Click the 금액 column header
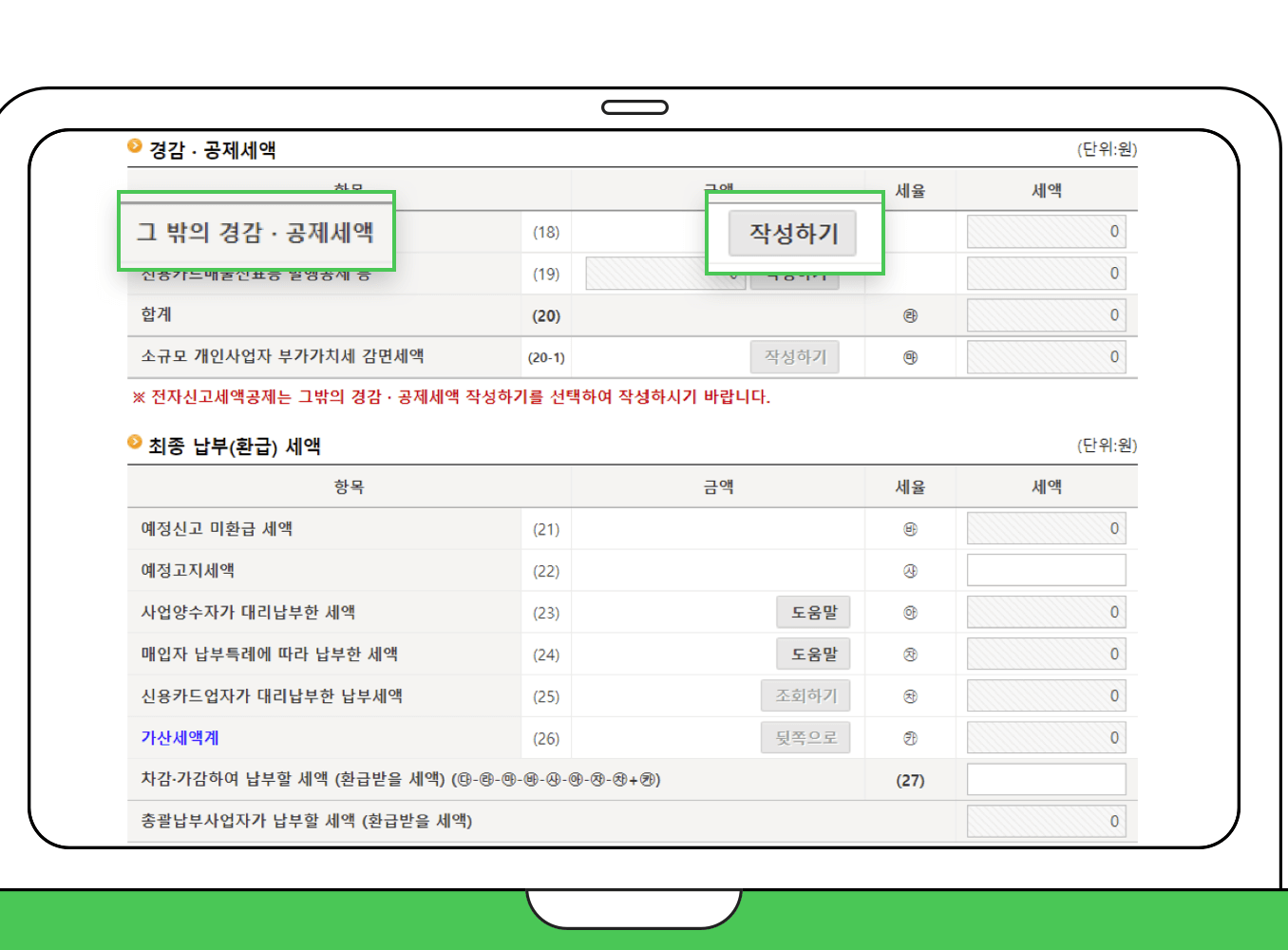Image resolution: width=1288 pixels, height=950 pixels. [x=717, y=486]
